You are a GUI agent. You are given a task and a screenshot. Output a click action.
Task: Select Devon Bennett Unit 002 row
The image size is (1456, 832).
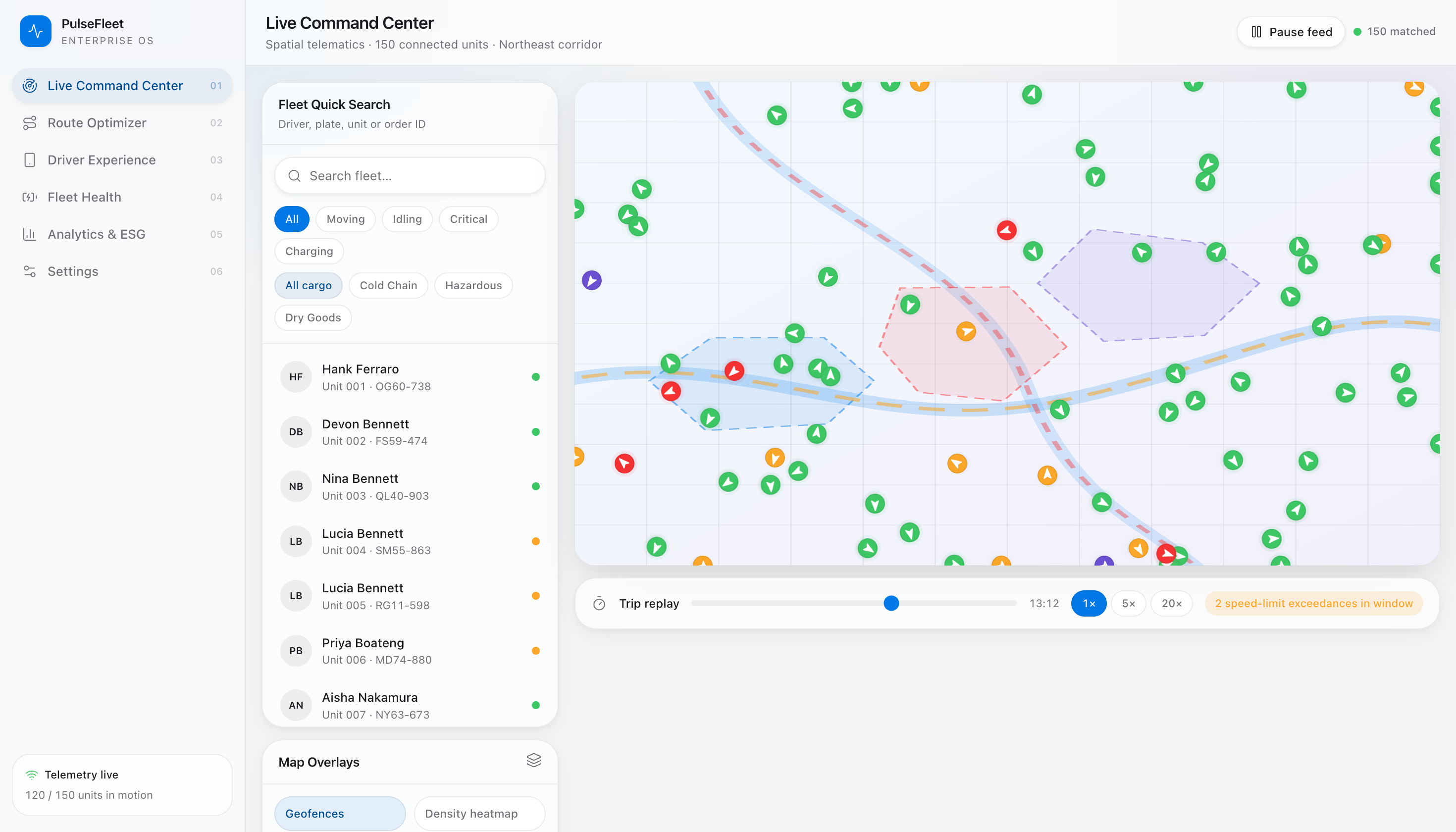tap(410, 432)
